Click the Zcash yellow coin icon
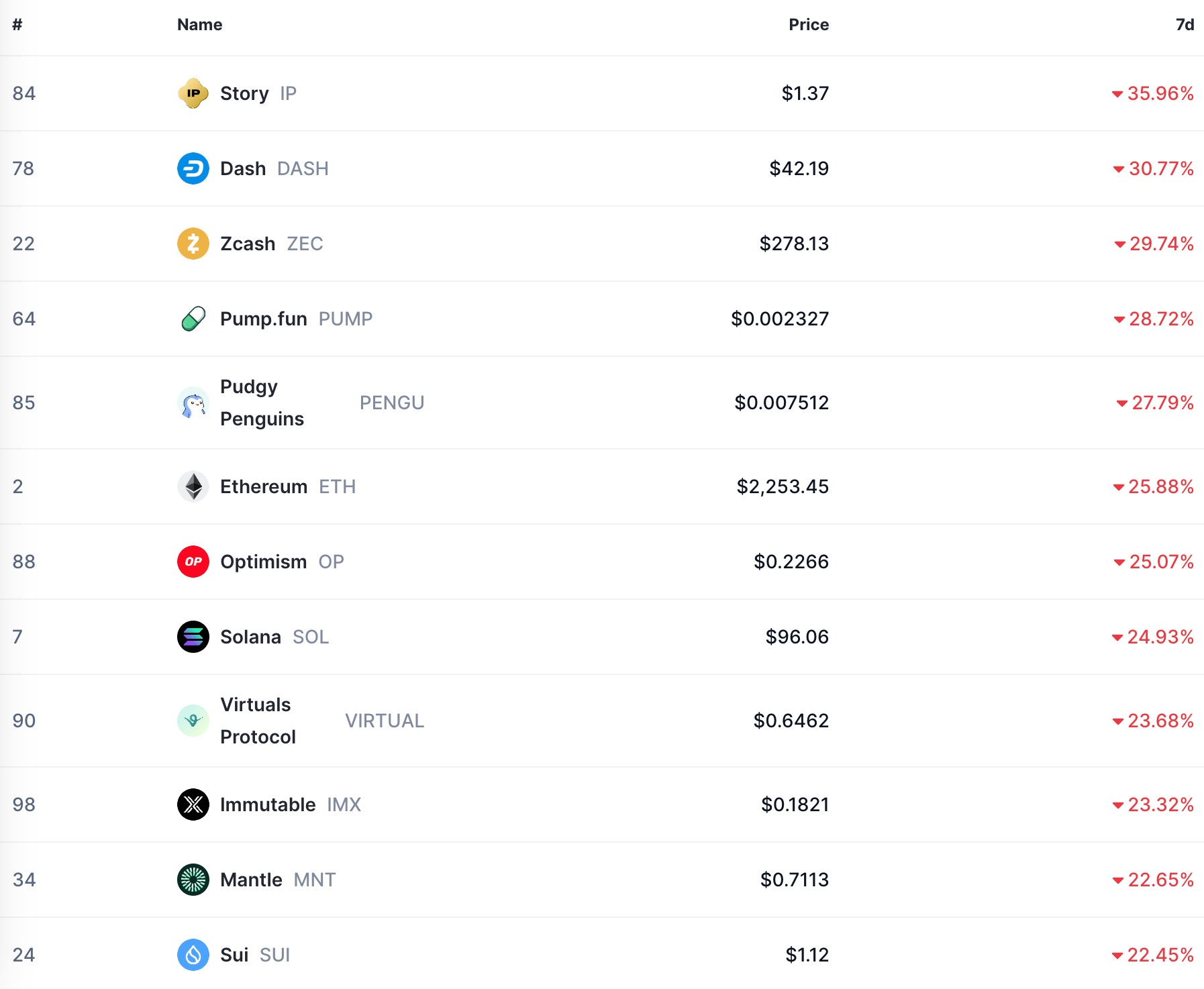Screen dimensions: 1204x989 193,244
